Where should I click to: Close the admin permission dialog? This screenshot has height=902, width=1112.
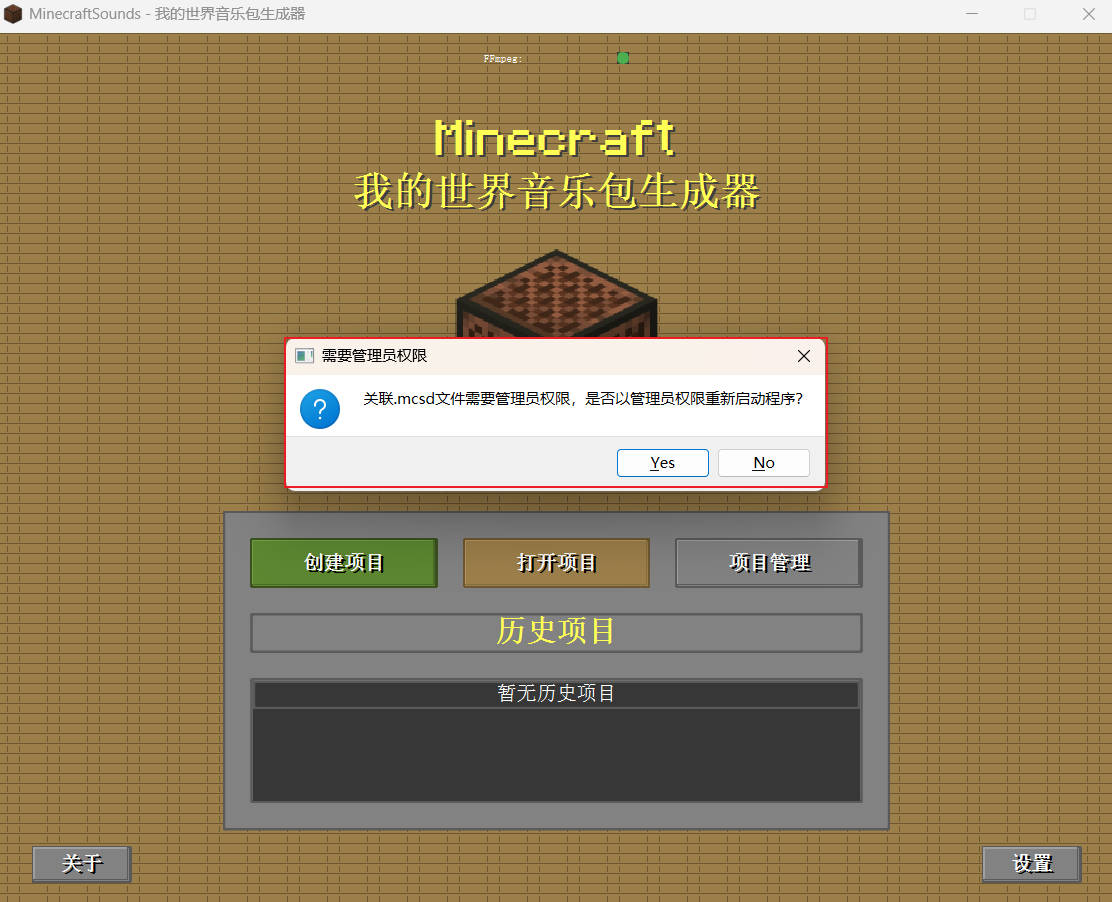click(x=803, y=355)
